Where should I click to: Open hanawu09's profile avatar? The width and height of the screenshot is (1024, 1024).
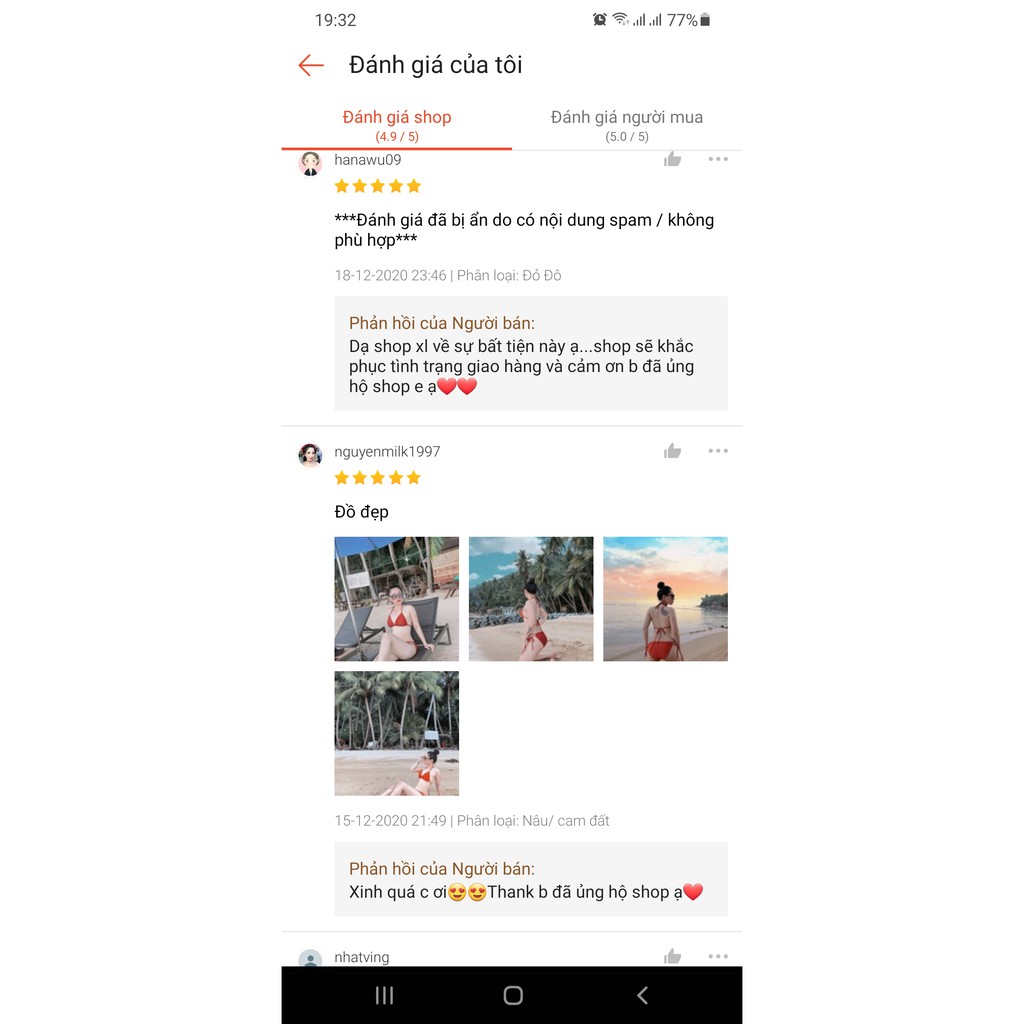coord(310,163)
